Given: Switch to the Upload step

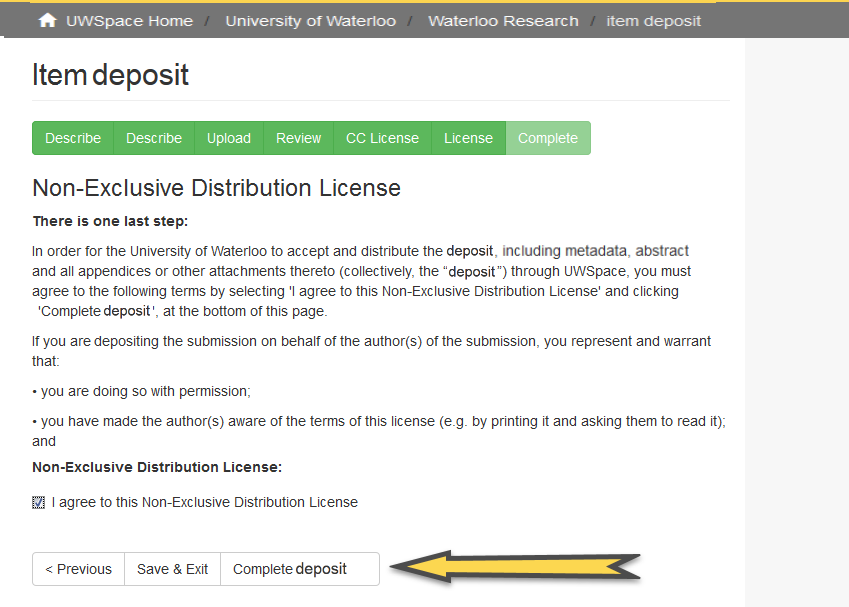Looking at the screenshot, I should pos(228,138).
